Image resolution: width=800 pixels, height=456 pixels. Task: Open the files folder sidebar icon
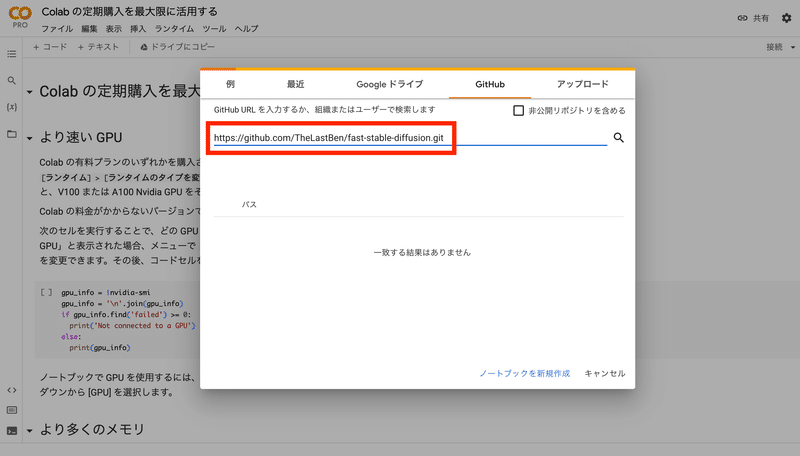coord(12,134)
